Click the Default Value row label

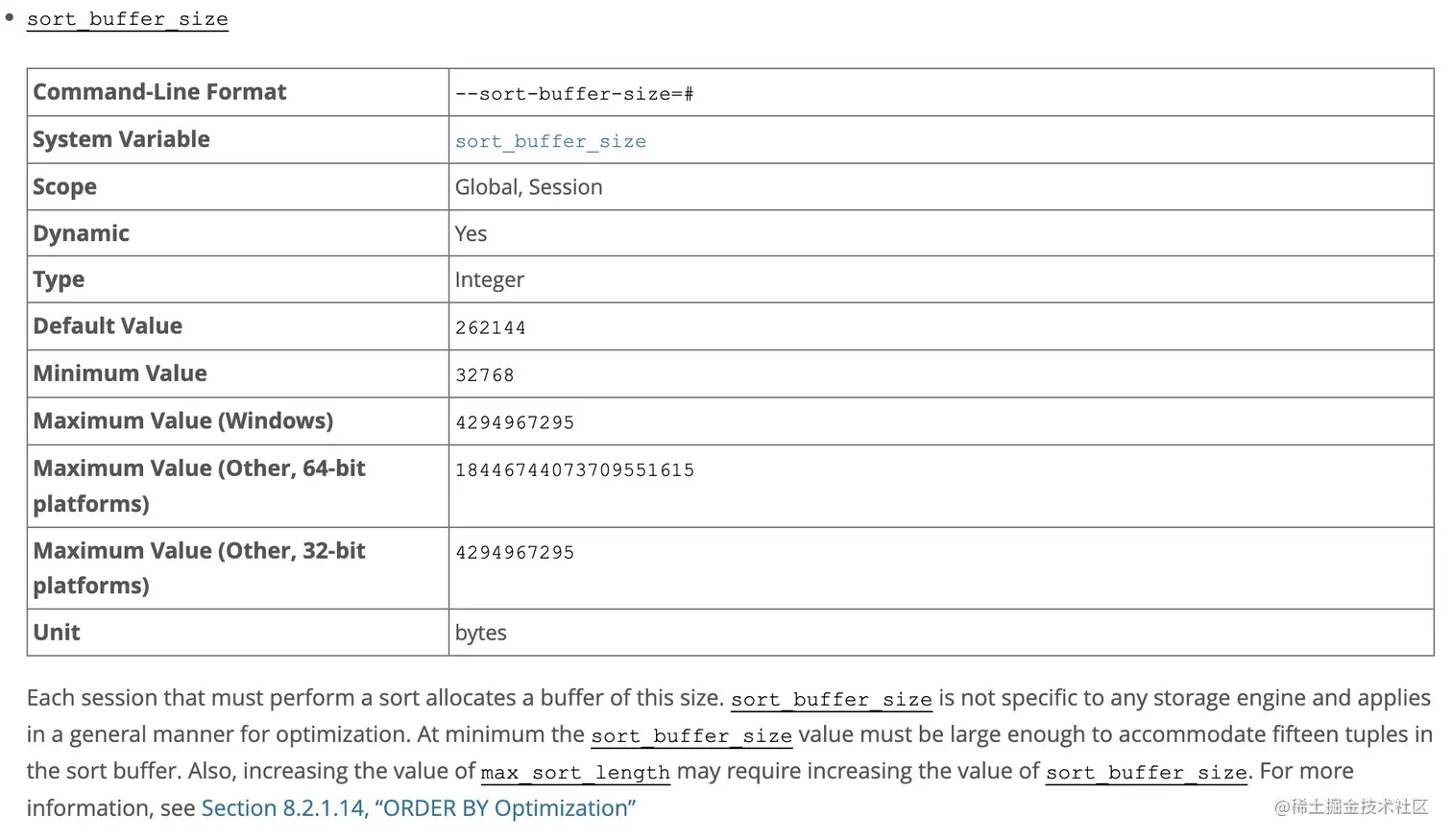coord(108,326)
